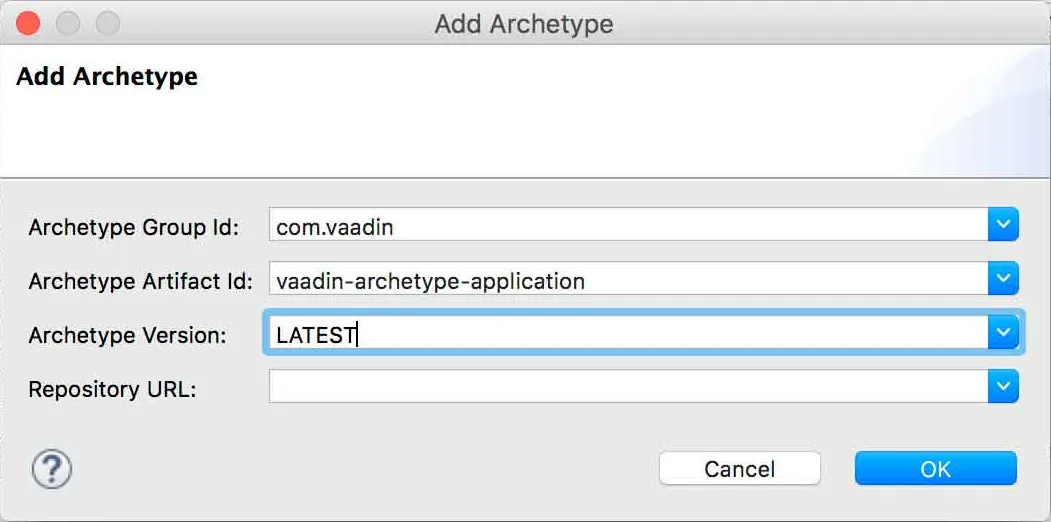Viewport: 1051px width, 522px height.
Task: Expand the Repository URL dropdown arrow
Action: pos(1003,387)
